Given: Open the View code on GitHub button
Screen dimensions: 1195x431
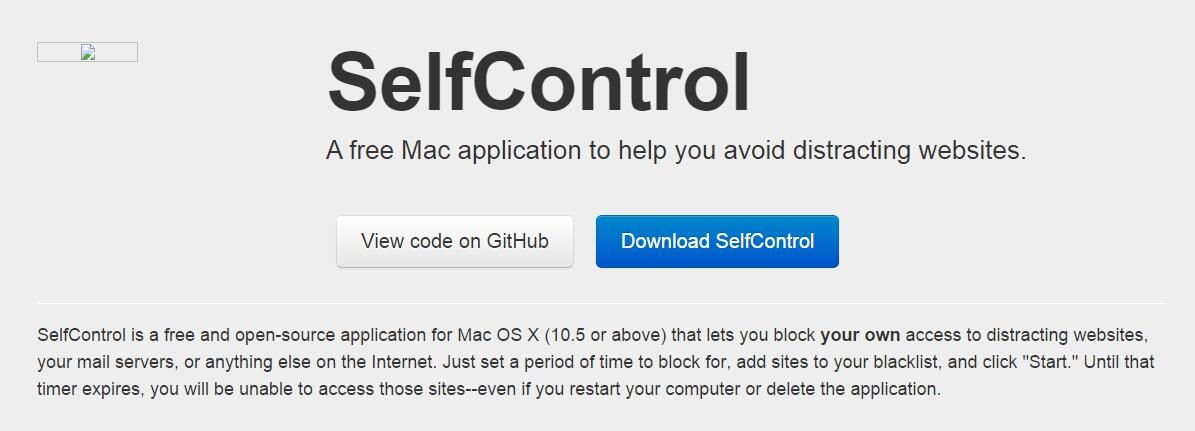Looking at the screenshot, I should [x=455, y=241].
